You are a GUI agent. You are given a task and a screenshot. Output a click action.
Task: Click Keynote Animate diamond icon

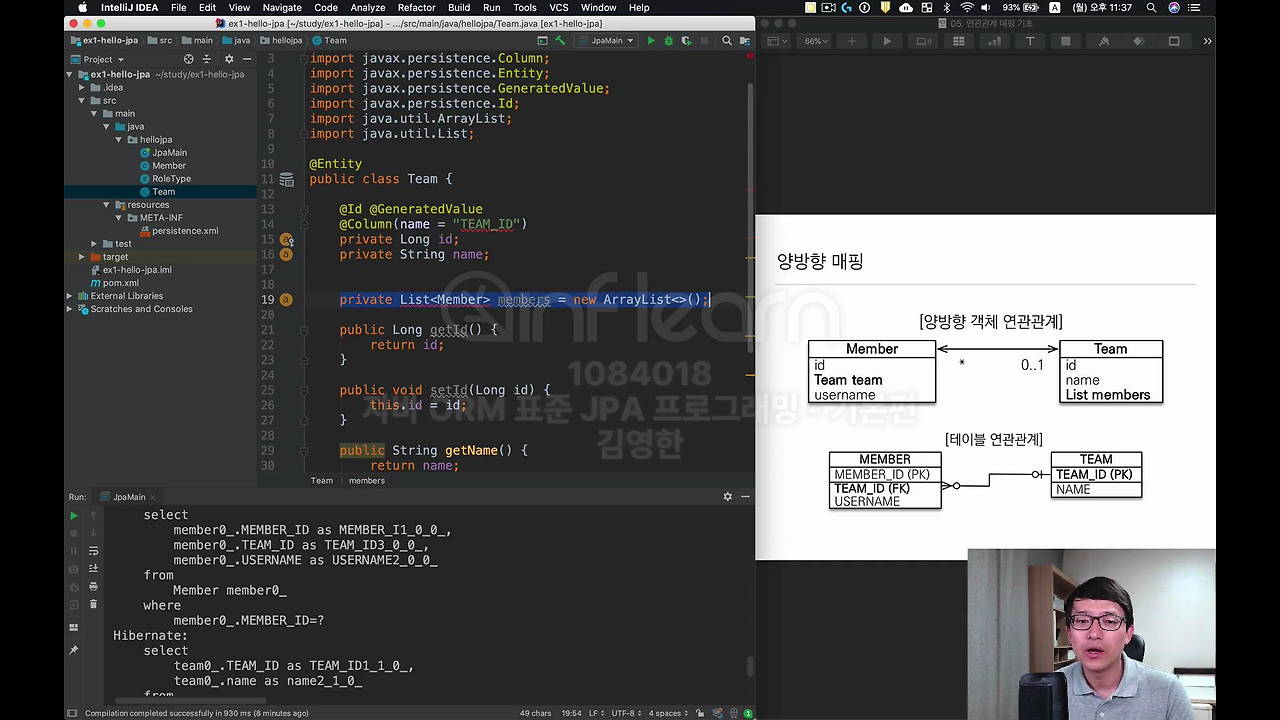coord(1138,41)
